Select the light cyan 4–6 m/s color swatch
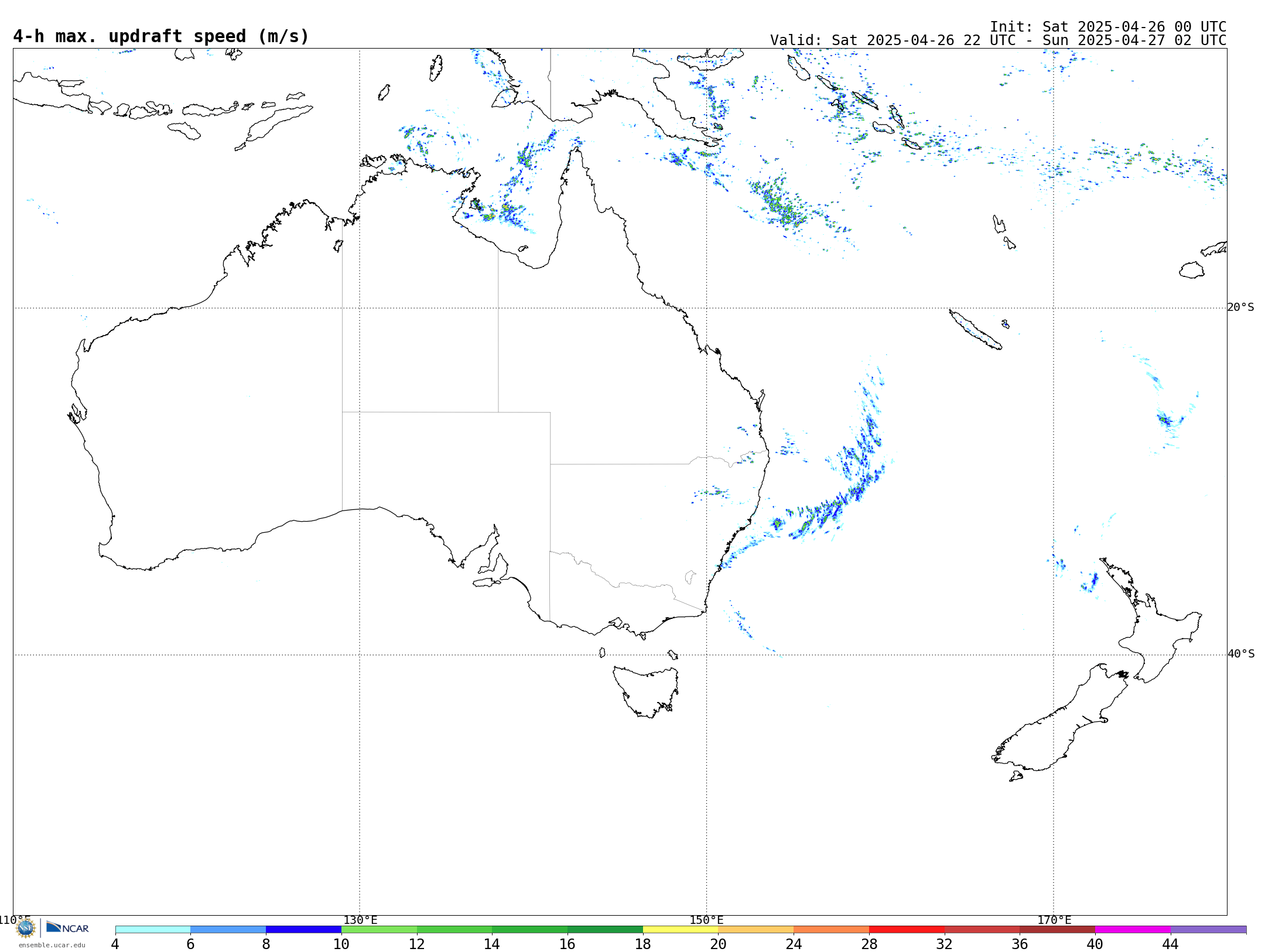 (153, 930)
